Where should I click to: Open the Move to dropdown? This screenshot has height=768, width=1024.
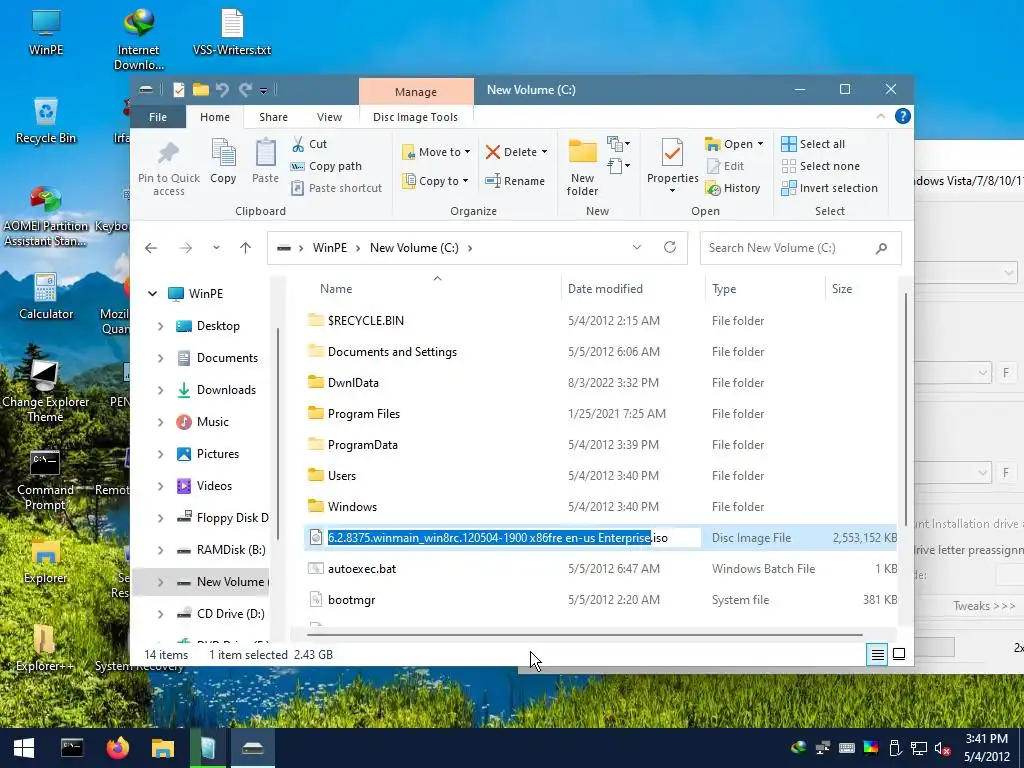[436, 152]
